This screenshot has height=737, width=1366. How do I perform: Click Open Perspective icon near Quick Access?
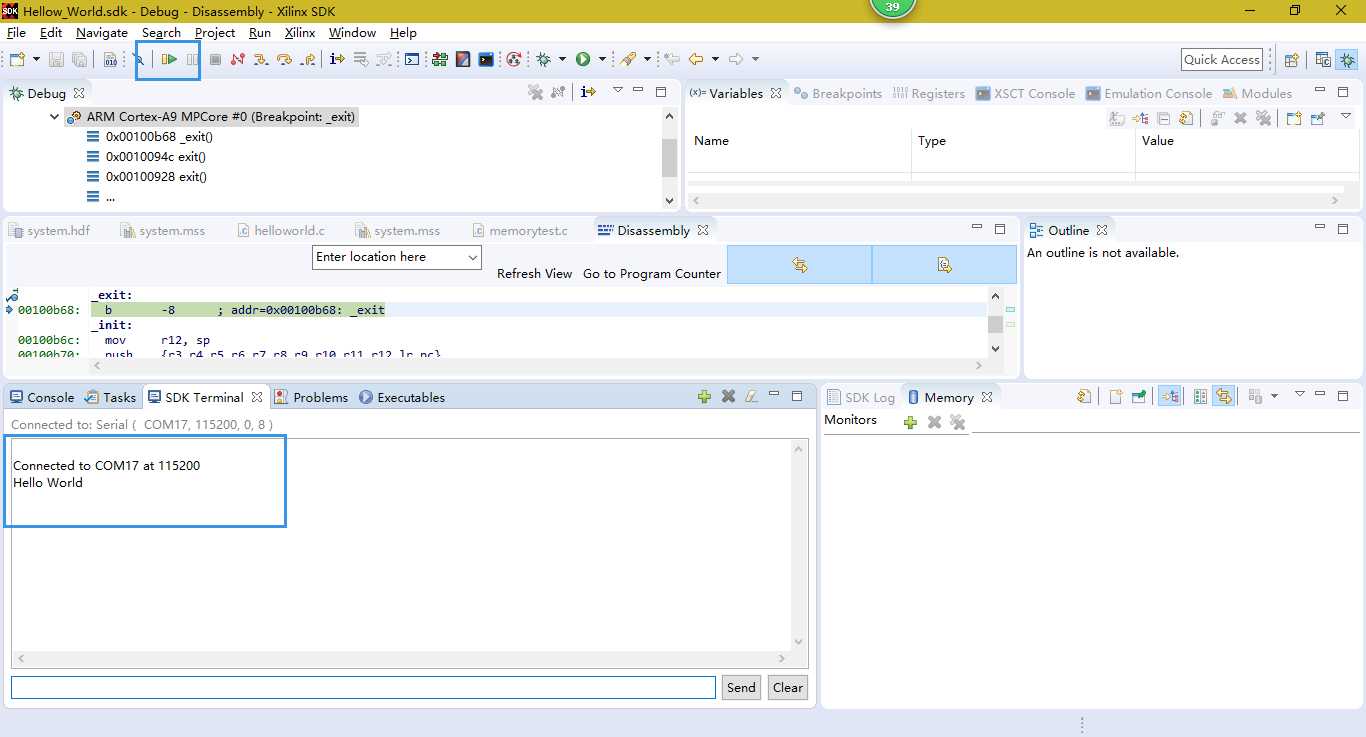(1291, 60)
